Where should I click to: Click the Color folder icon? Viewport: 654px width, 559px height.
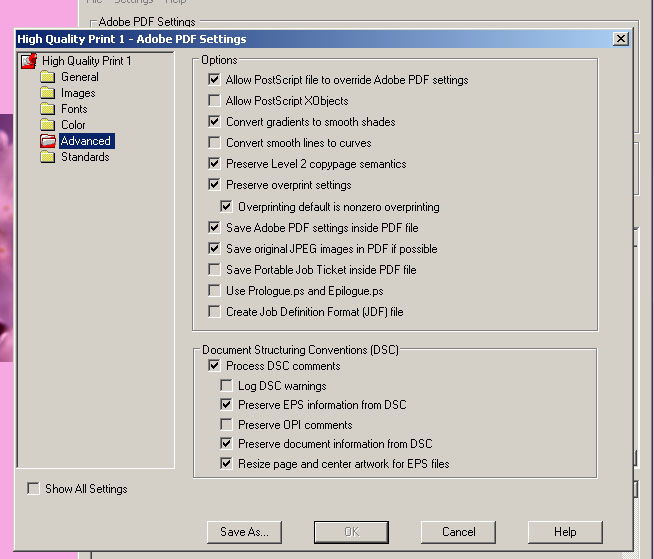[x=48, y=125]
